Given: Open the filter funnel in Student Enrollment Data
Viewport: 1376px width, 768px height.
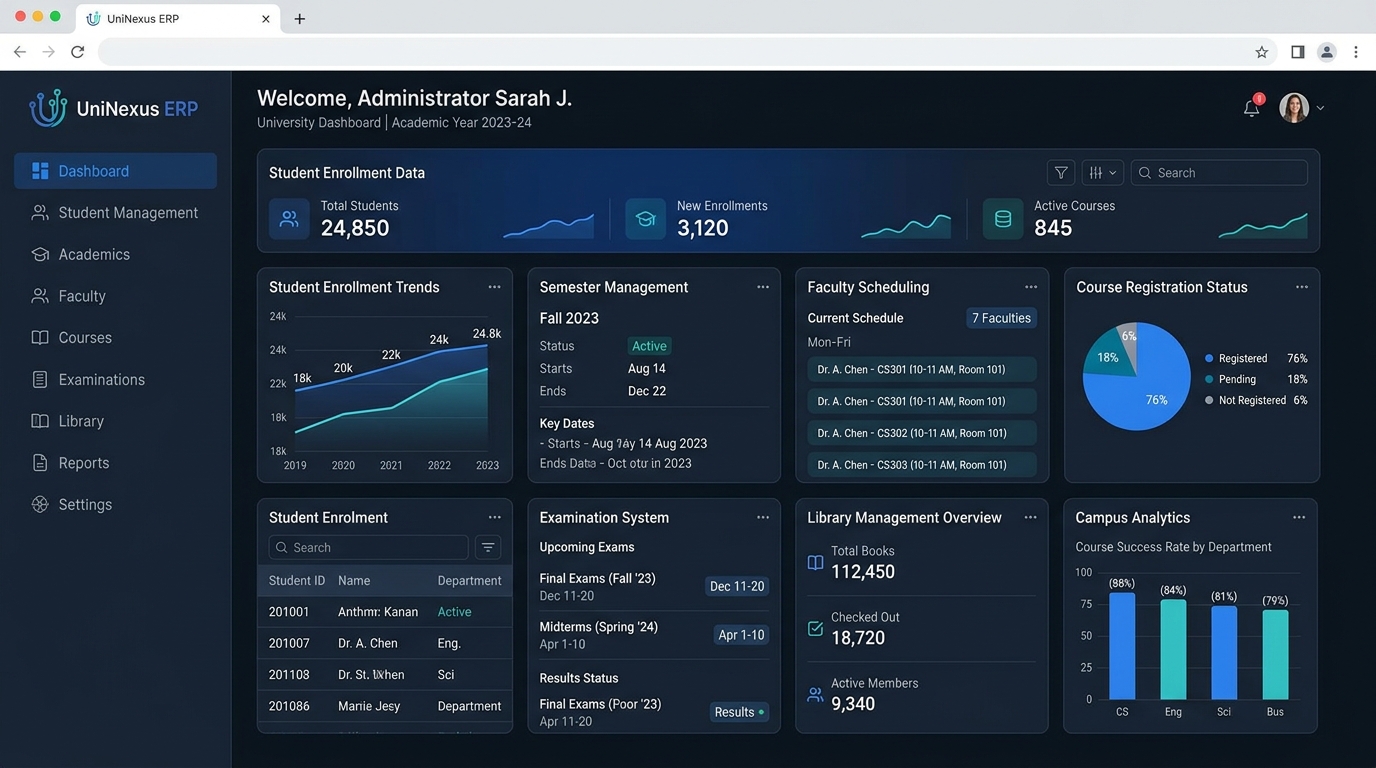Looking at the screenshot, I should [1061, 173].
